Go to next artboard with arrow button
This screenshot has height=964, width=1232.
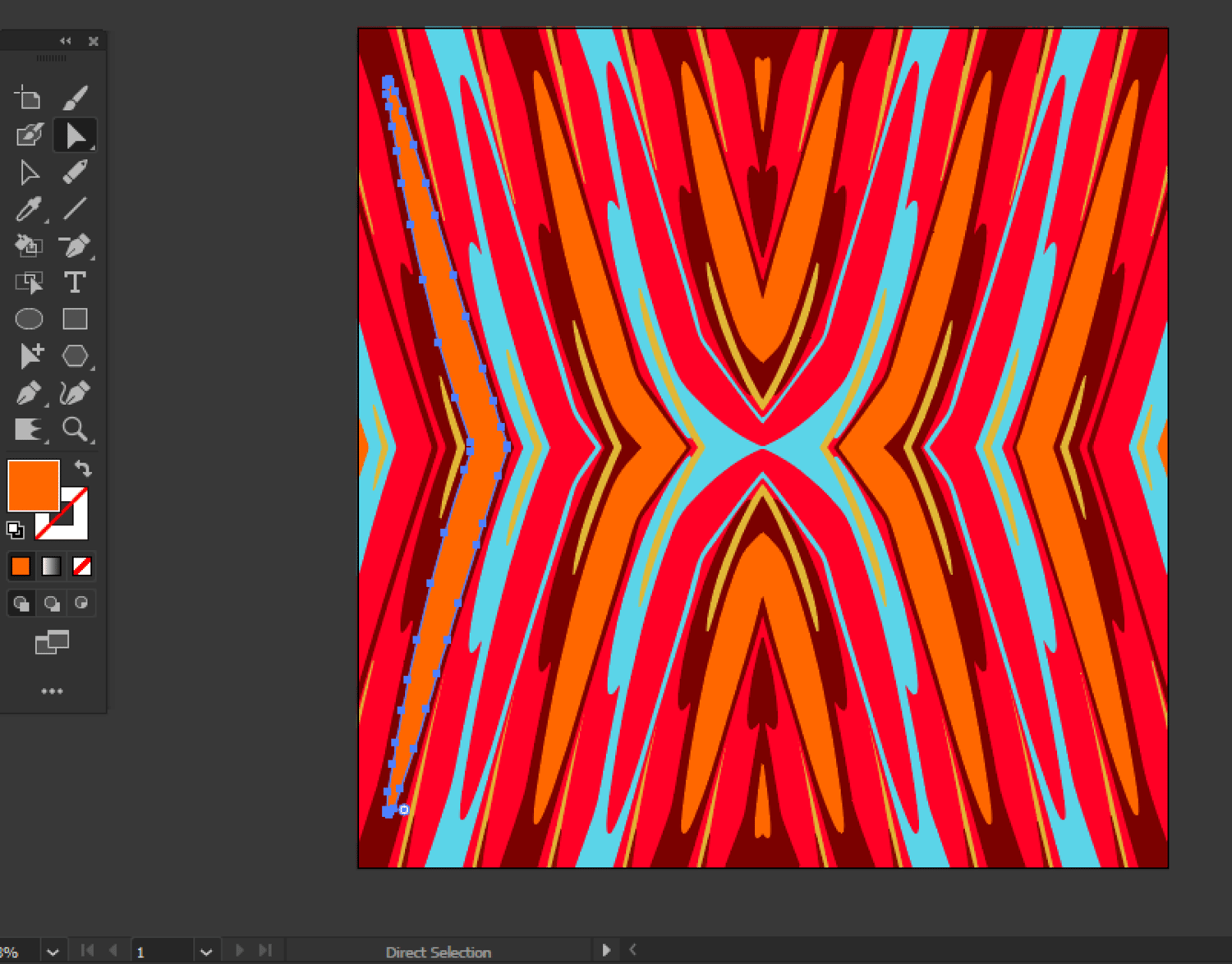tap(240, 950)
